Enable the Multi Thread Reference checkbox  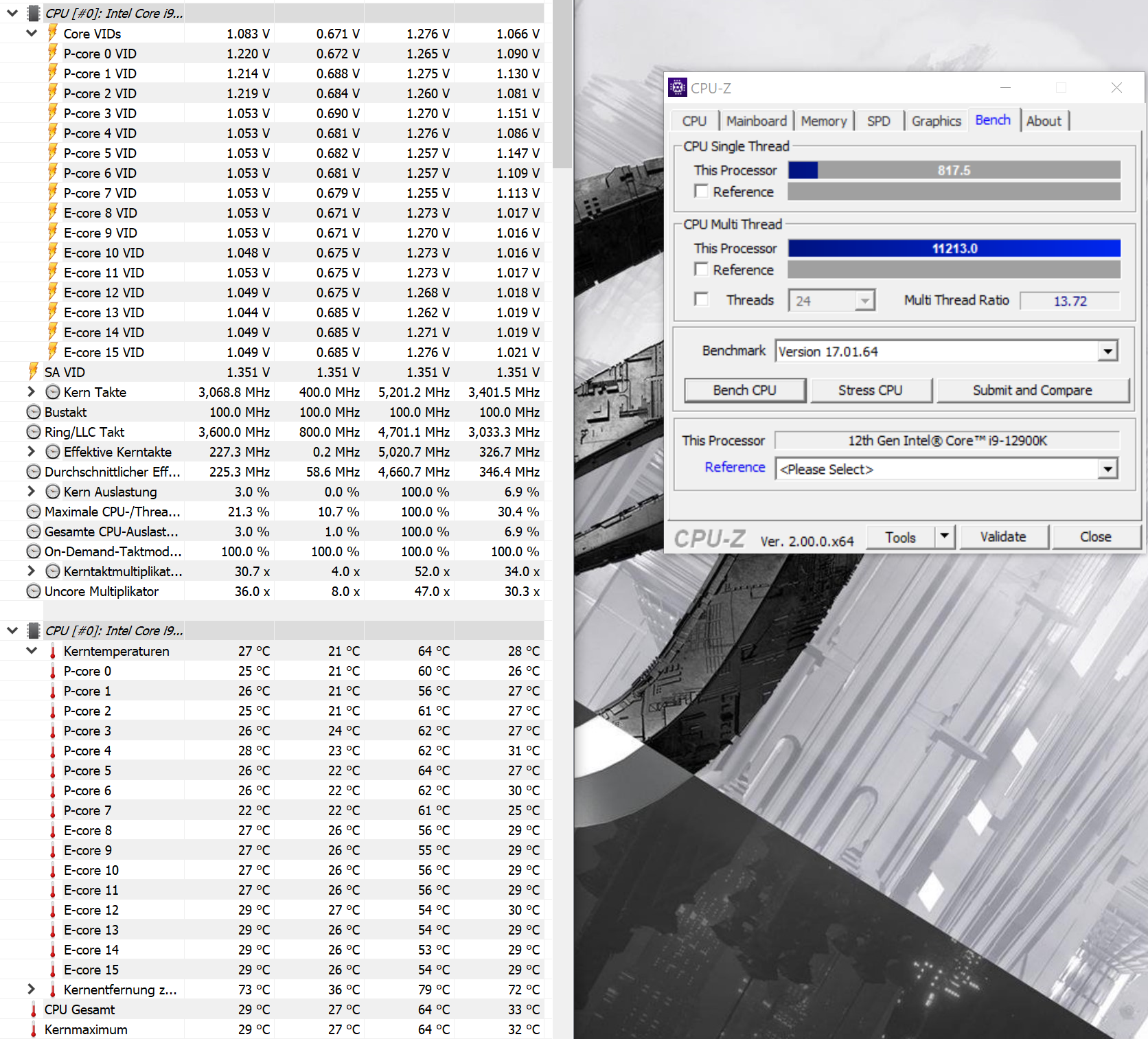coord(701,269)
